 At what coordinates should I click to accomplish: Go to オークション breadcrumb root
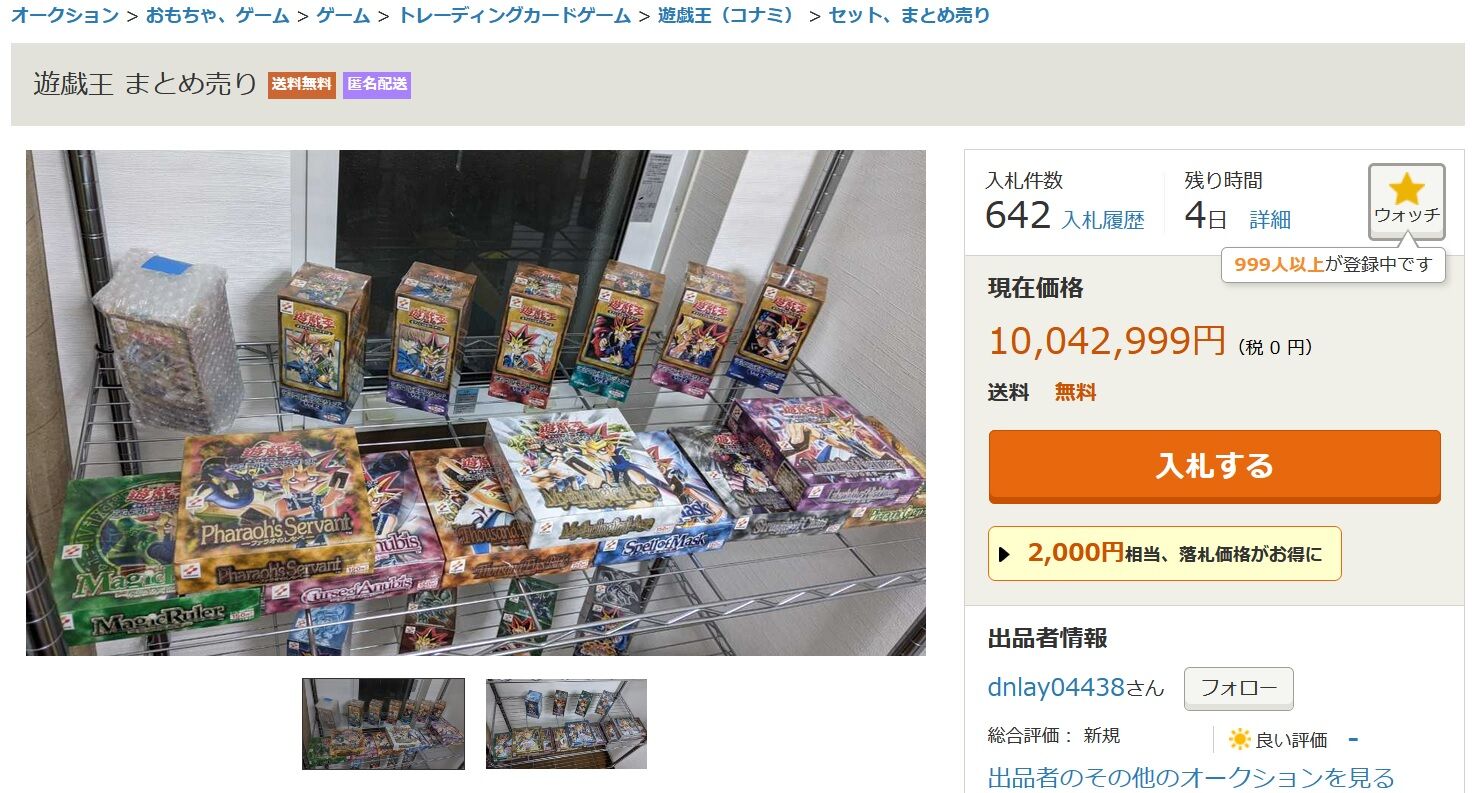tap(65, 15)
